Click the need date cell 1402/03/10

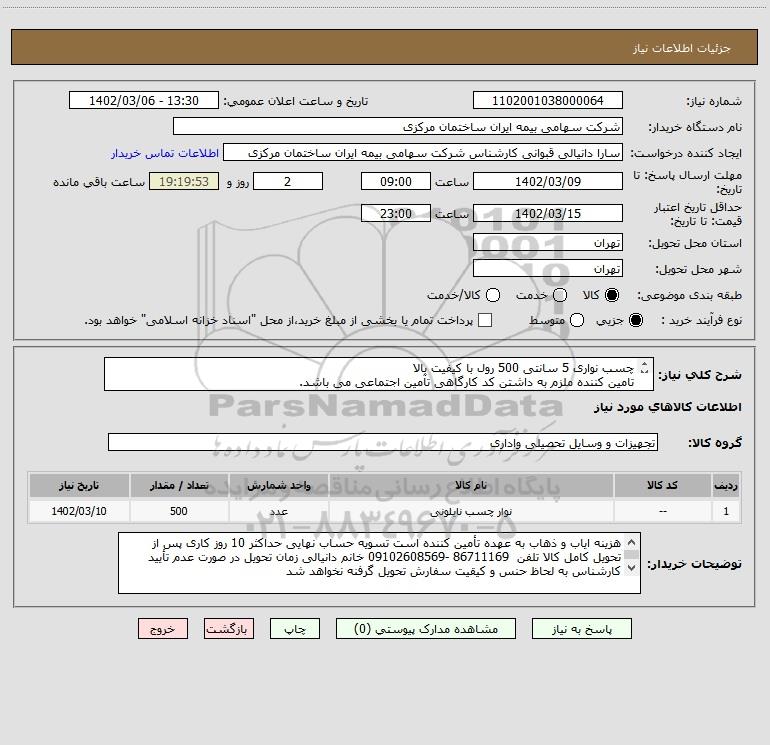[x=79, y=511]
